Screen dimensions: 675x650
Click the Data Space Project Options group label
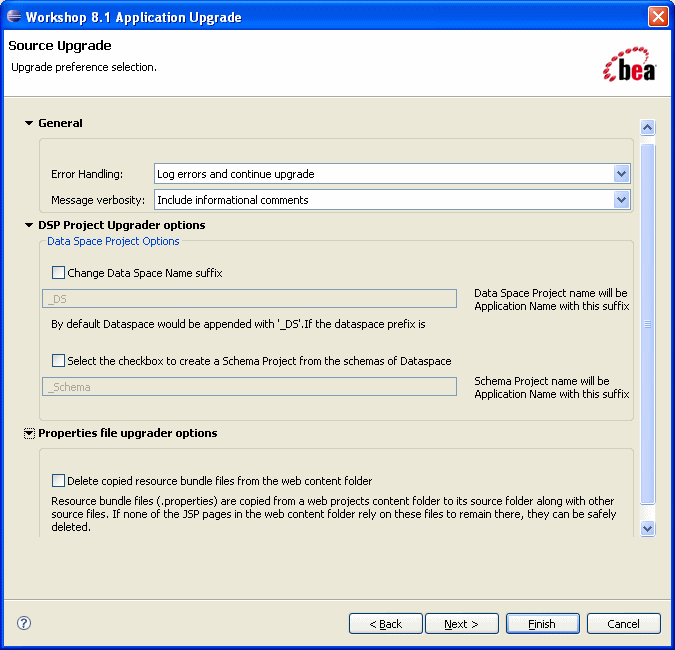click(x=113, y=241)
